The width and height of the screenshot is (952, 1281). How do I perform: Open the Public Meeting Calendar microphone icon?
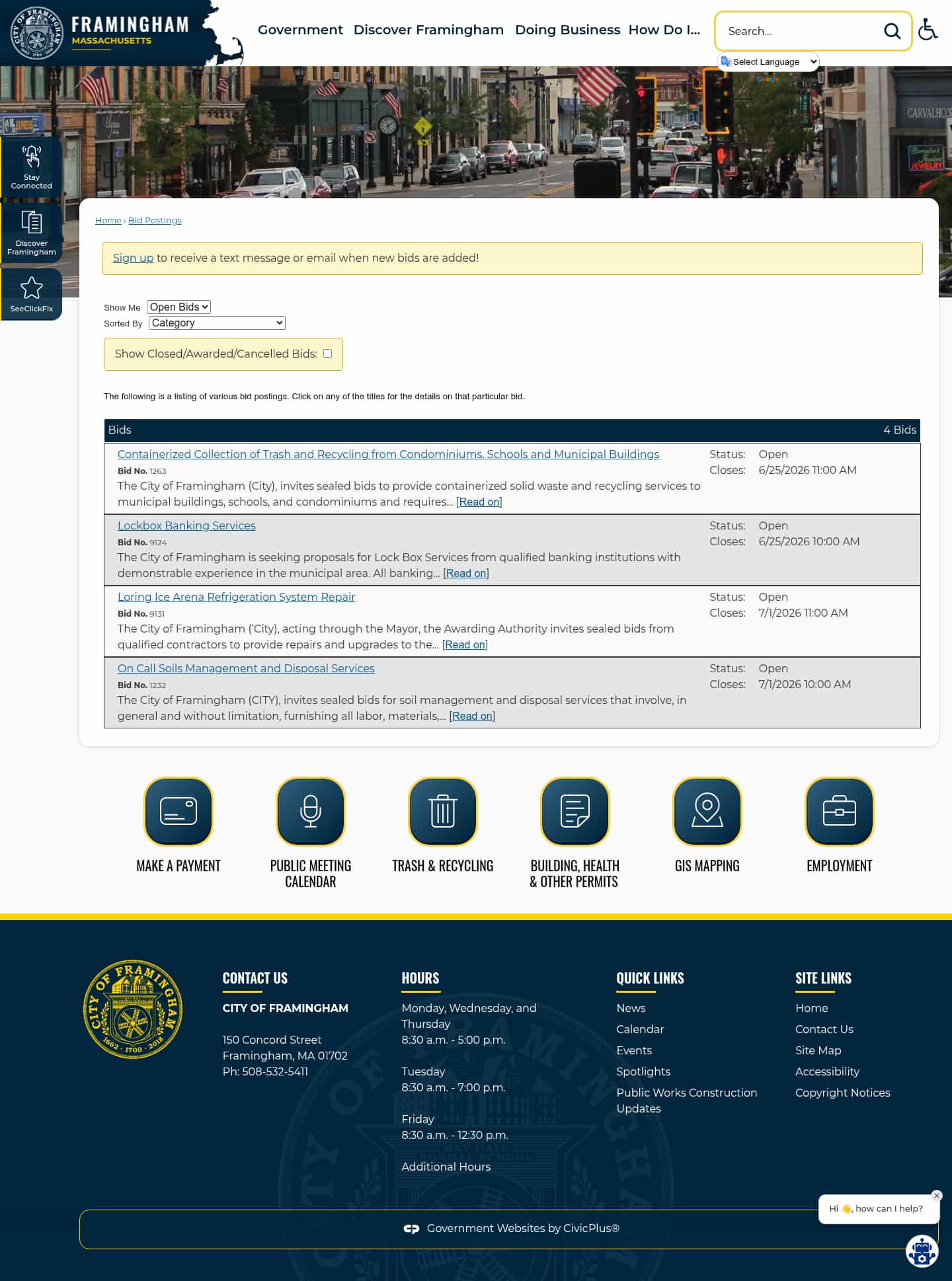point(311,811)
